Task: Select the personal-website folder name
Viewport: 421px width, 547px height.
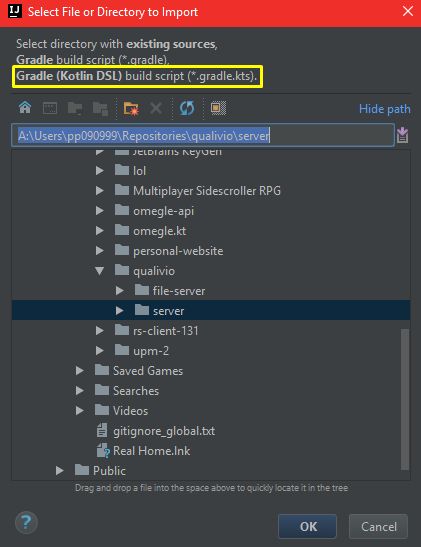Action: point(178,251)
